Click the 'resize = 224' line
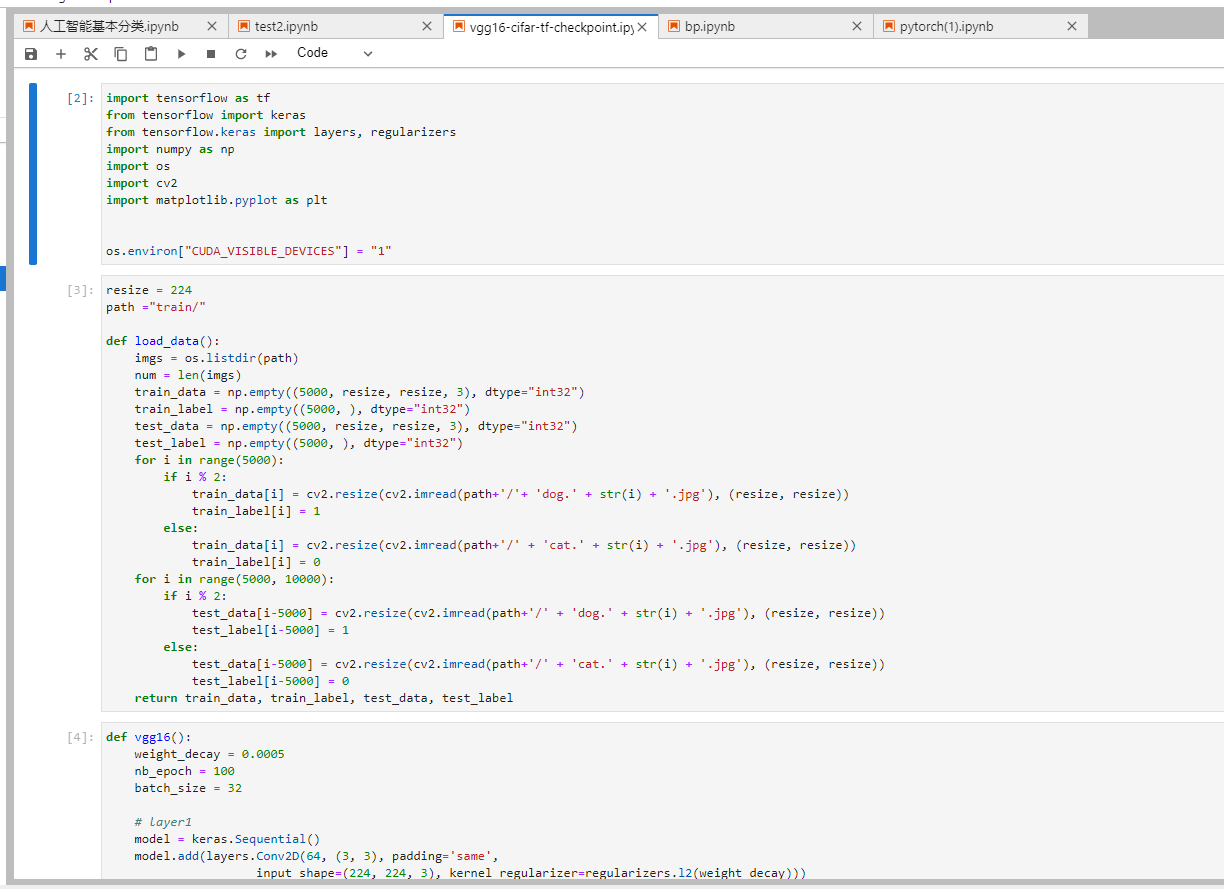 pos(149,290)
